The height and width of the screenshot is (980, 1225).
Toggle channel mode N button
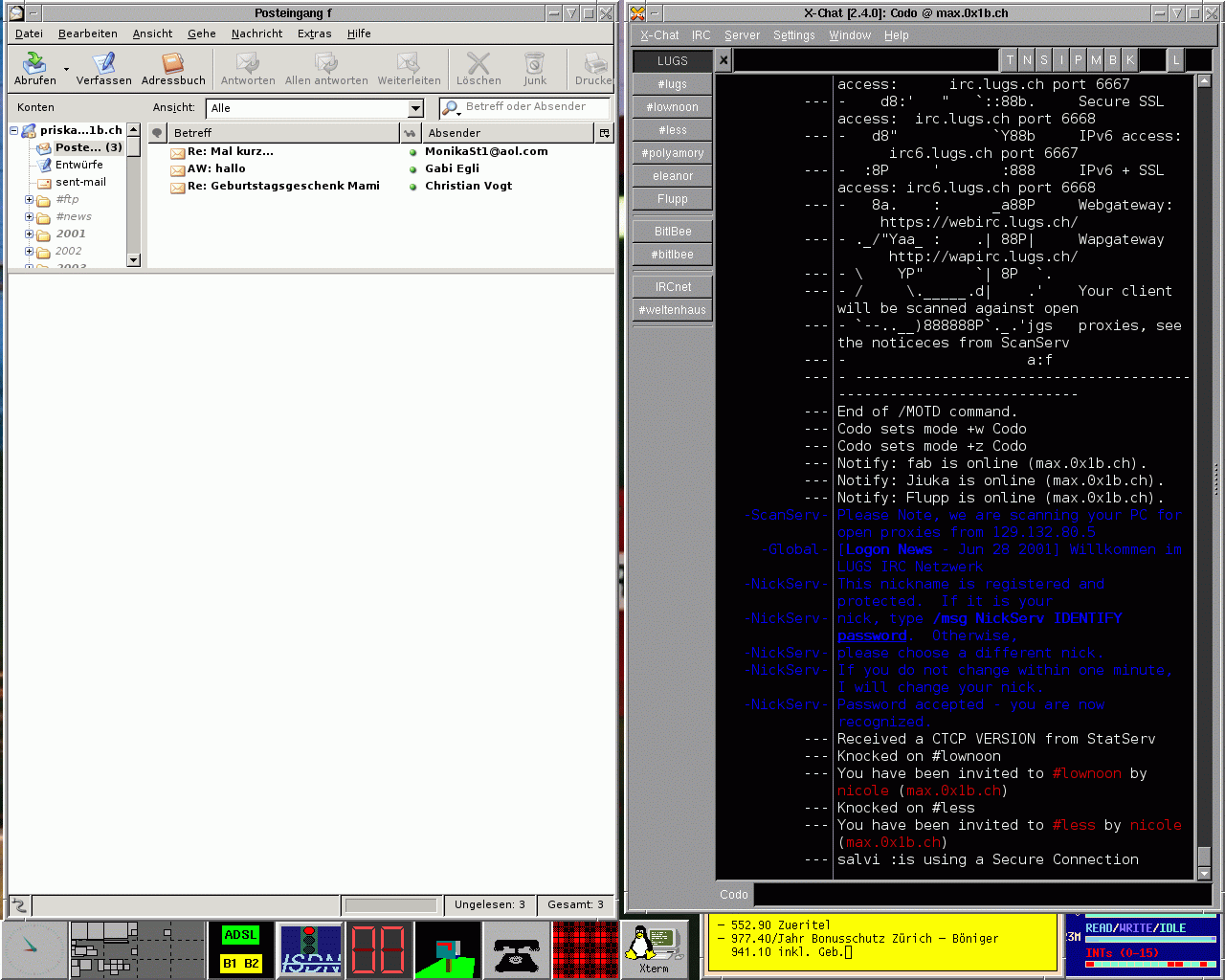pyautogui.click(x=1027, y=60)
